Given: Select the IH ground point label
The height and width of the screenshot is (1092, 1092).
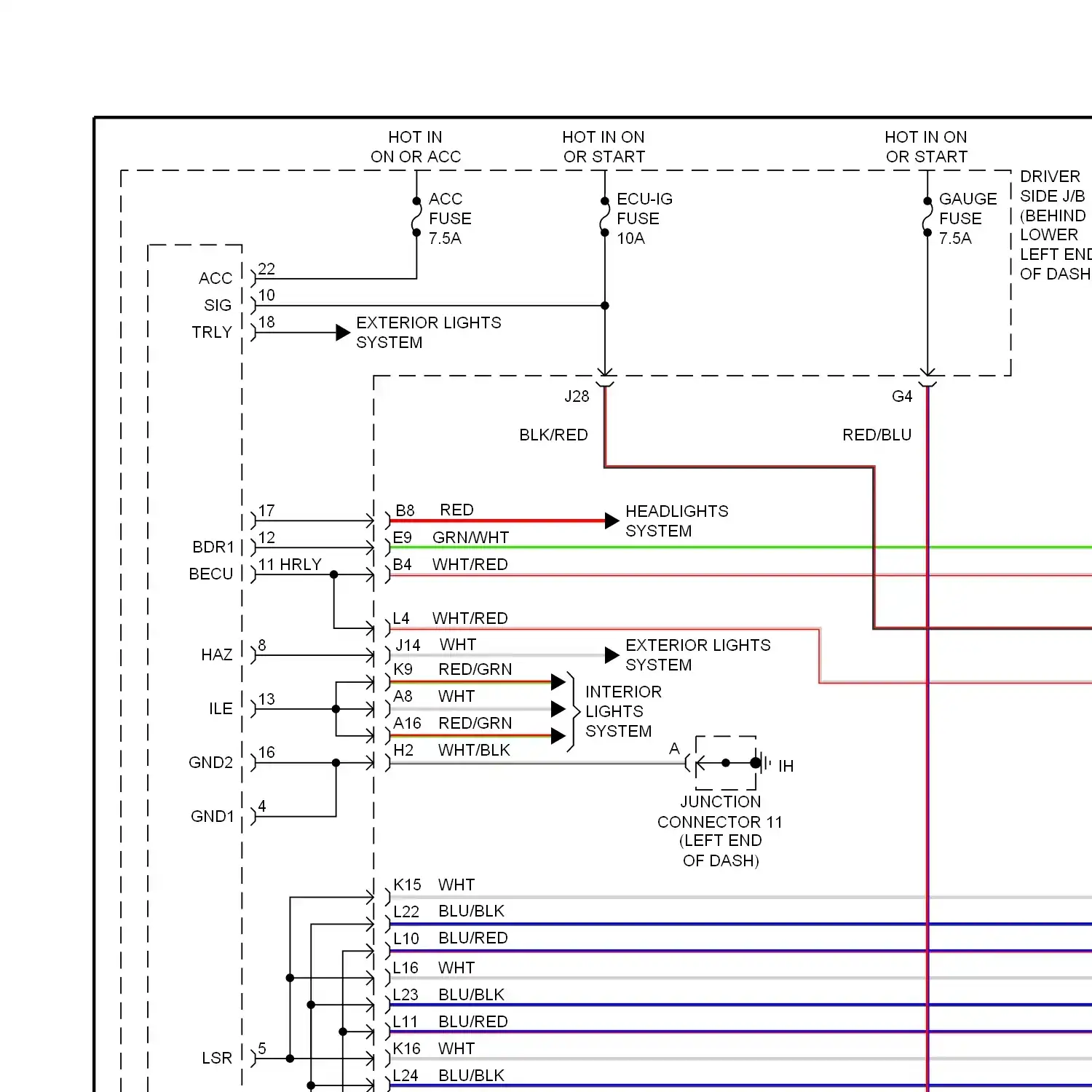Looking at the screenshot, I should pyautogui.click(x=786, y=766).
